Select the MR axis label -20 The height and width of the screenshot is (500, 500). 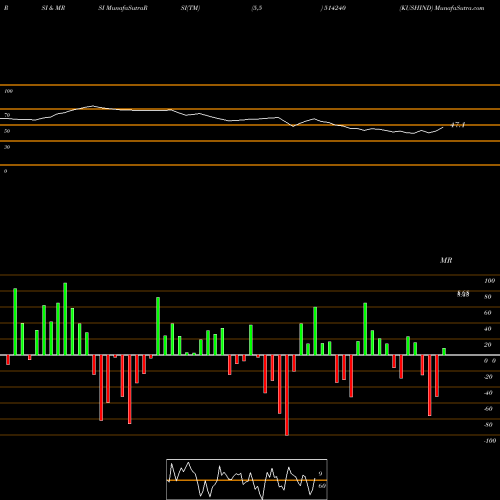click(488, 377)
